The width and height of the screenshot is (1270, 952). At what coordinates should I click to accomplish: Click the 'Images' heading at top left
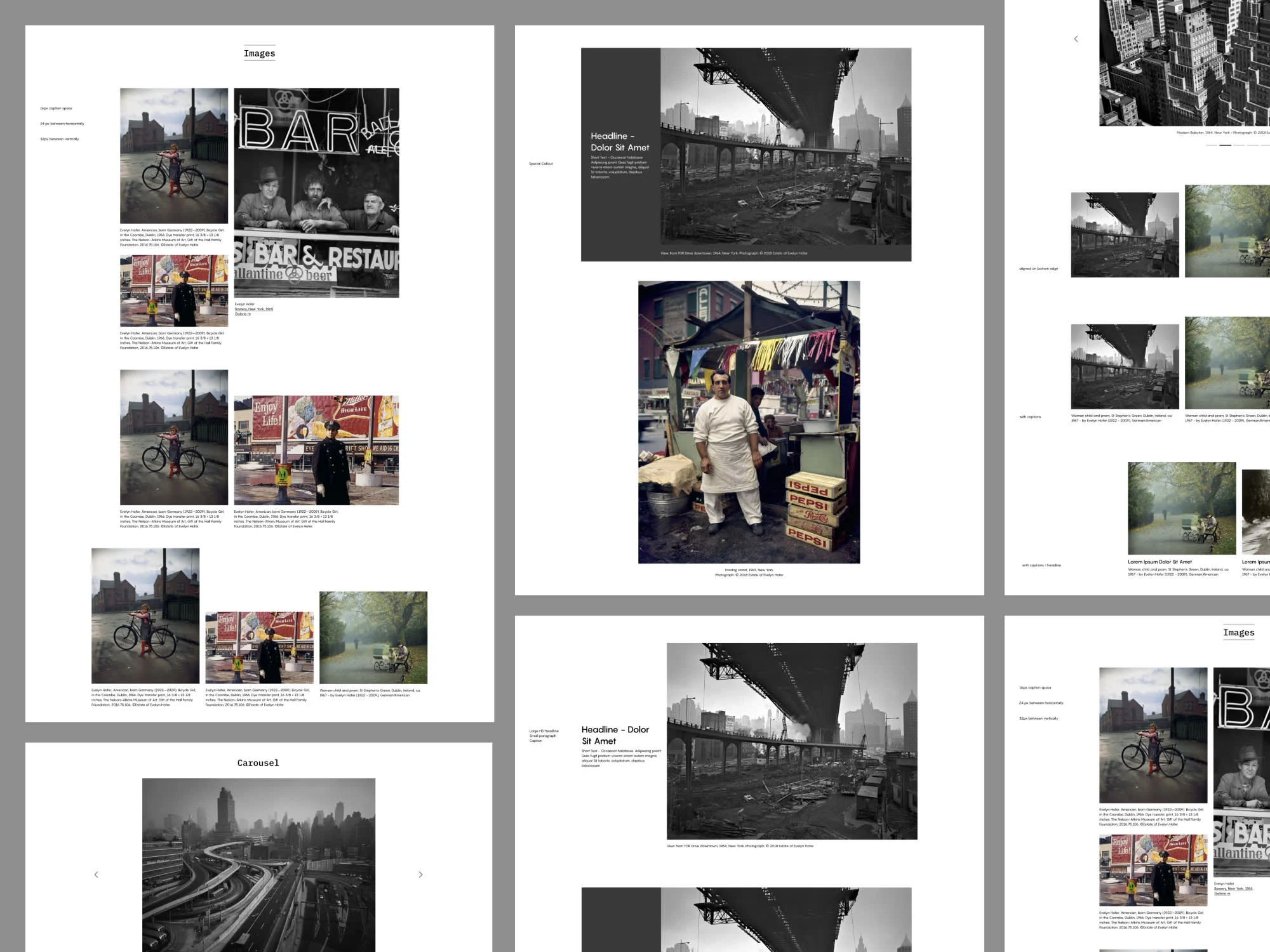(259, 53)
